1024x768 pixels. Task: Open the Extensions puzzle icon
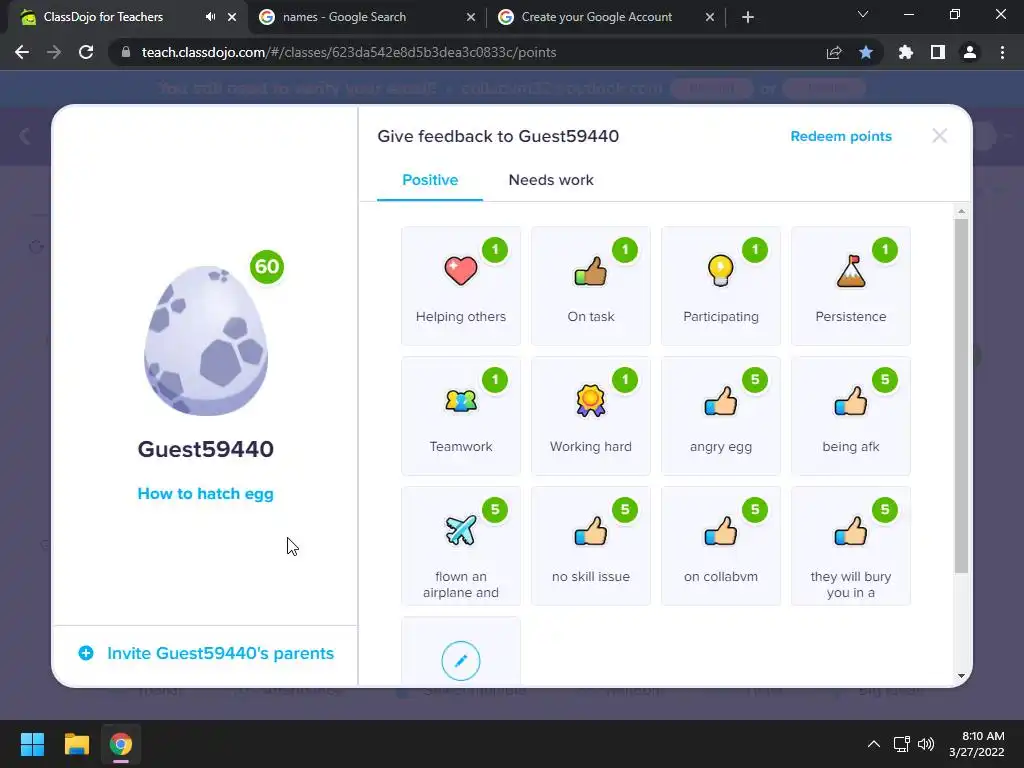(906, 52)
